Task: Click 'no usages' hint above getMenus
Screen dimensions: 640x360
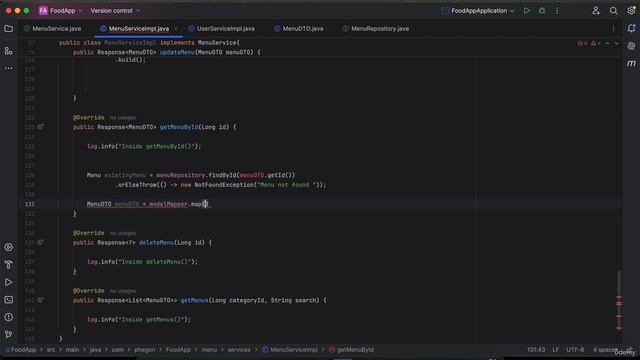Action: point(122,291)
